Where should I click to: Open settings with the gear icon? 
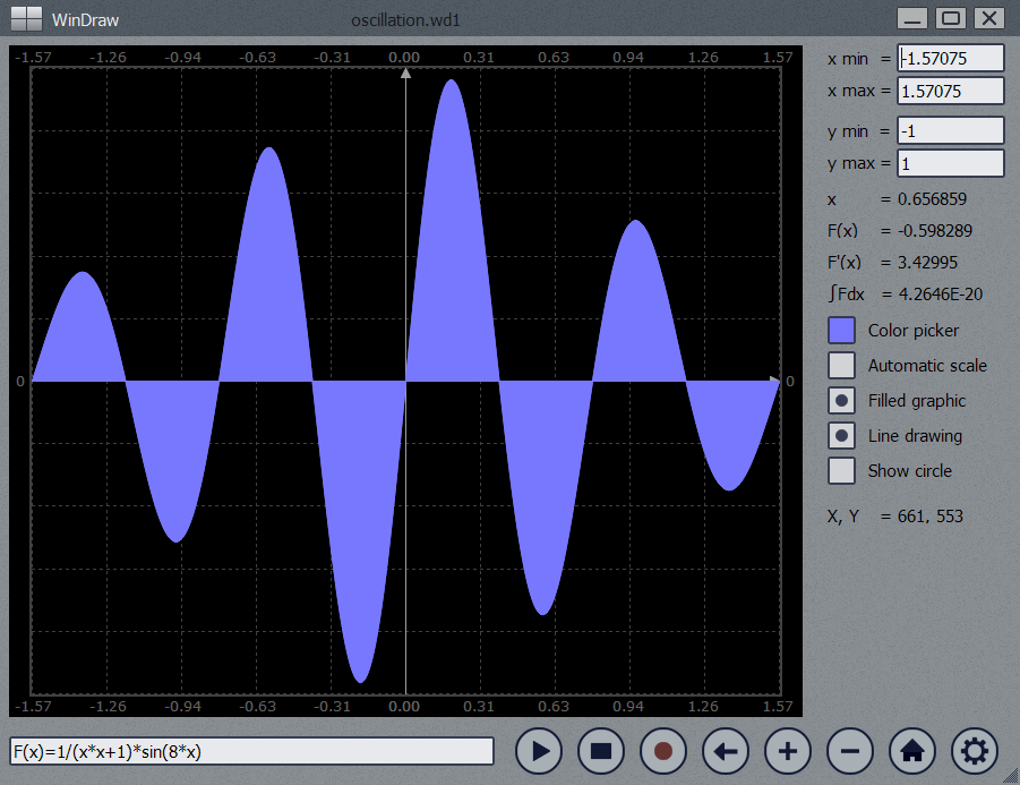pyautogui.click(x=975, y=751)
